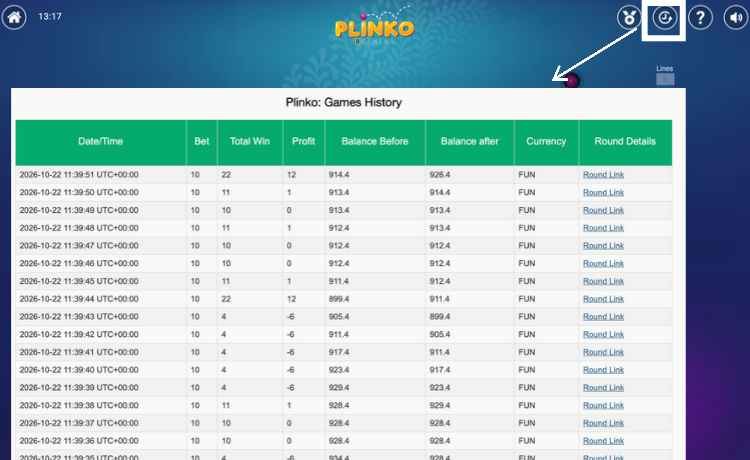Image resolution: width=750 pixels, height=460 pixels.
Task: Open Round Link for 11:39:51 row
Action: [603, 175]
